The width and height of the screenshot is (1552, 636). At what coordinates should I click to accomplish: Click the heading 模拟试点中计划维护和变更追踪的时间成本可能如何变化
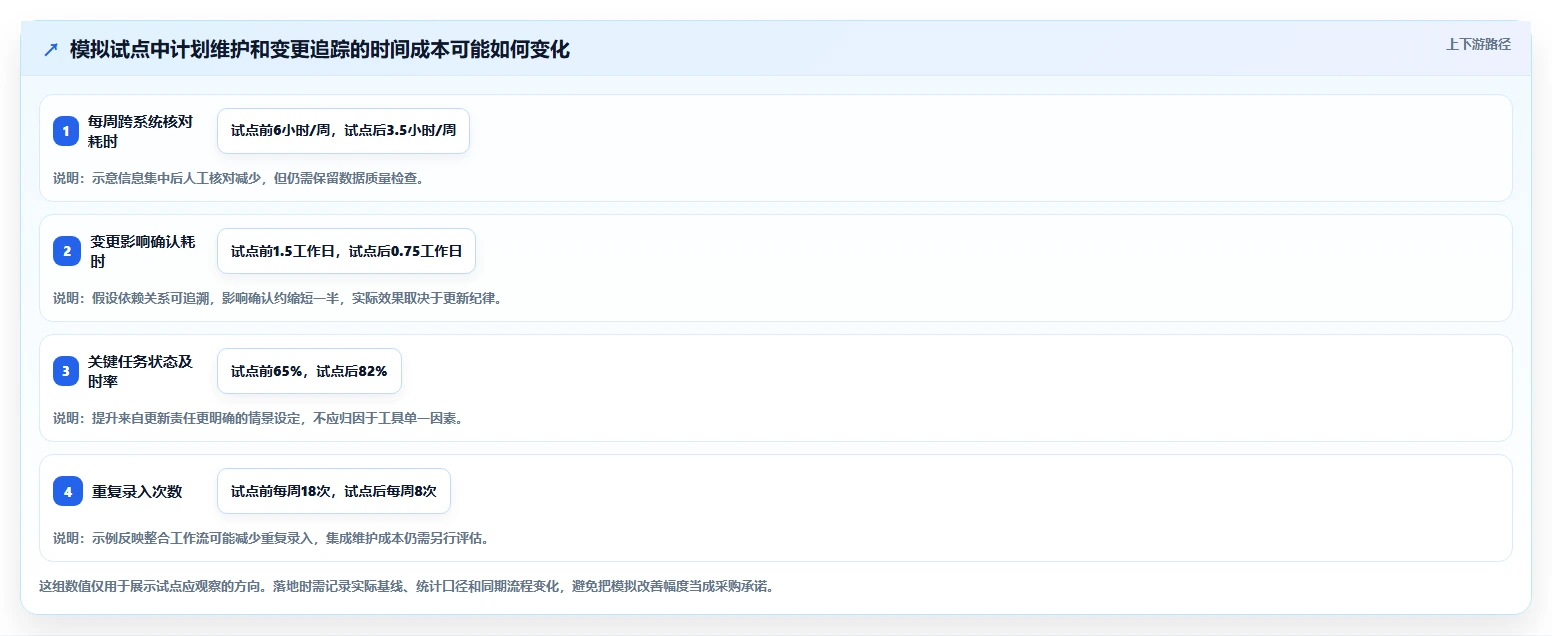(x=320, y=50)
